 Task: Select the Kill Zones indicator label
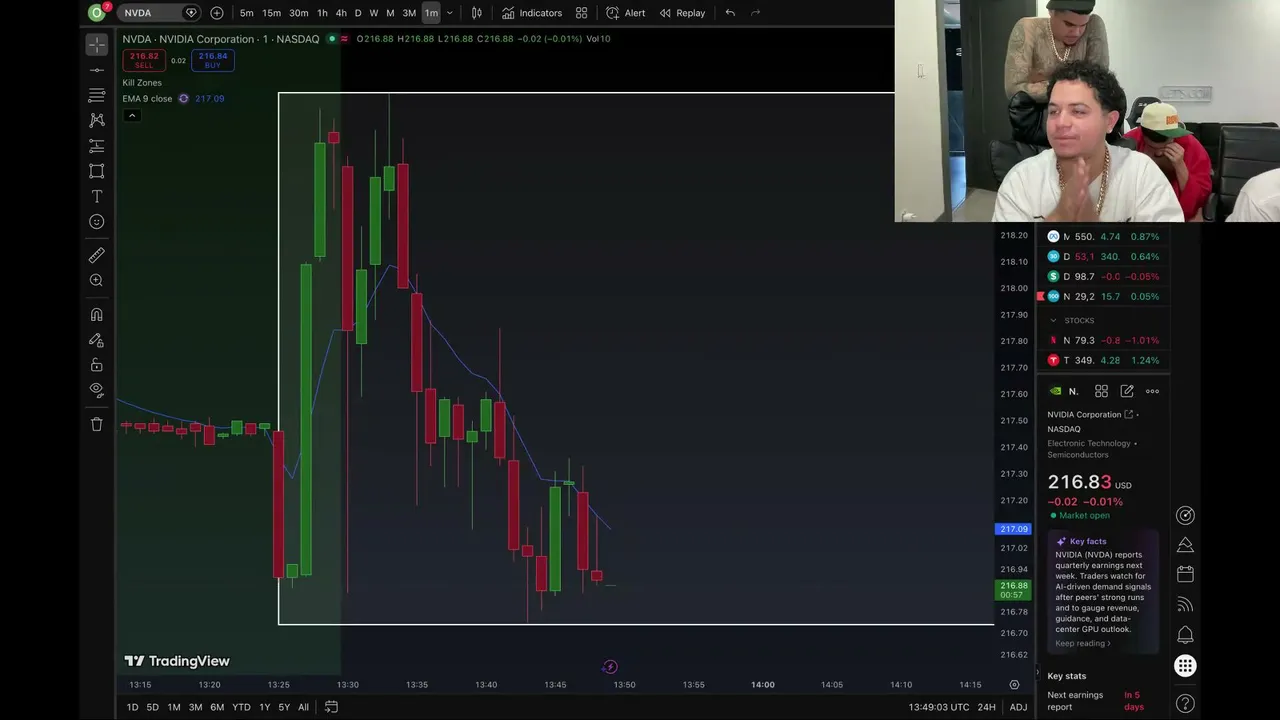142,83
